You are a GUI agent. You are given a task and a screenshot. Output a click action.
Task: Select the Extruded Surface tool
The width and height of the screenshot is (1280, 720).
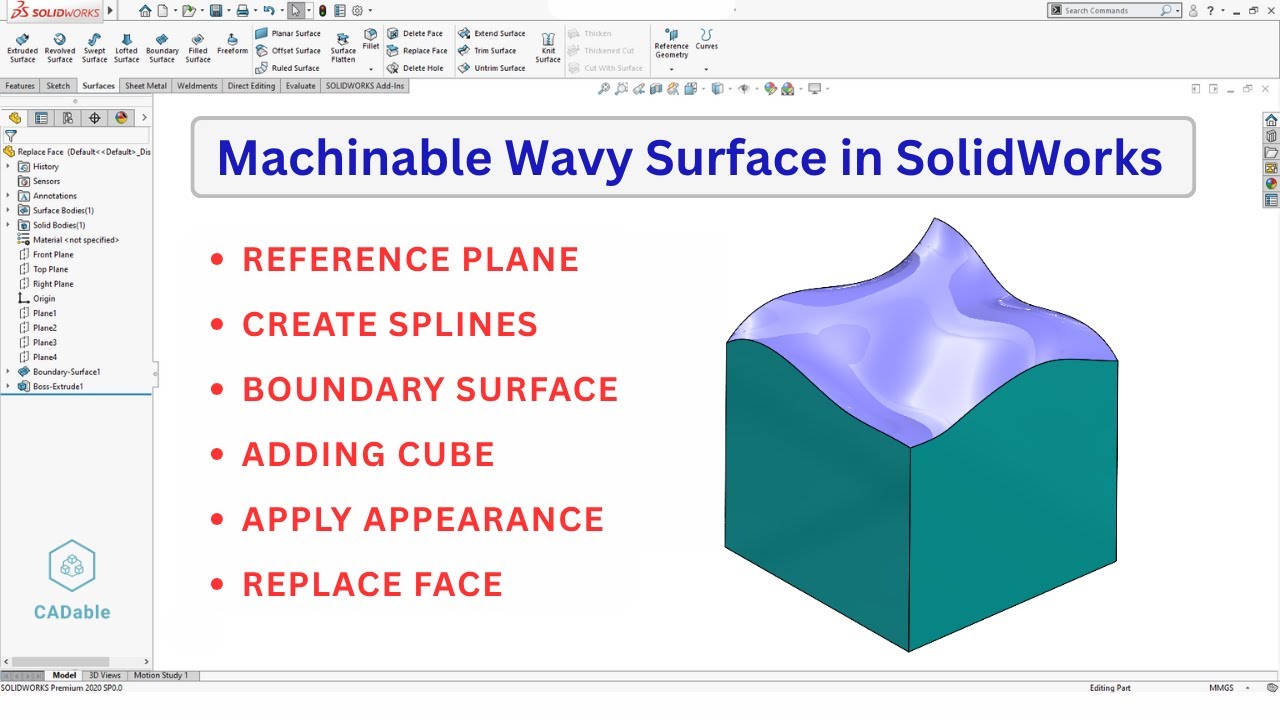coord(22,48)
